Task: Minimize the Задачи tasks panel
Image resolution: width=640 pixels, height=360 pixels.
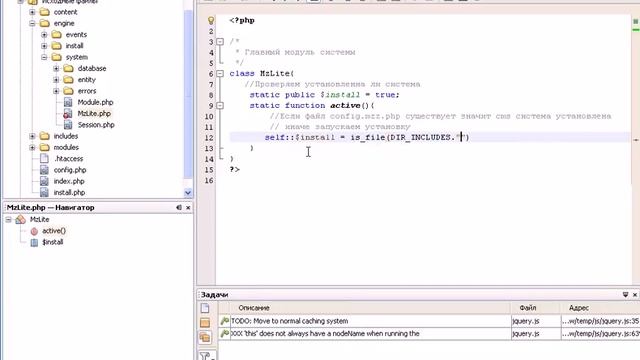Action: (625, 295)
